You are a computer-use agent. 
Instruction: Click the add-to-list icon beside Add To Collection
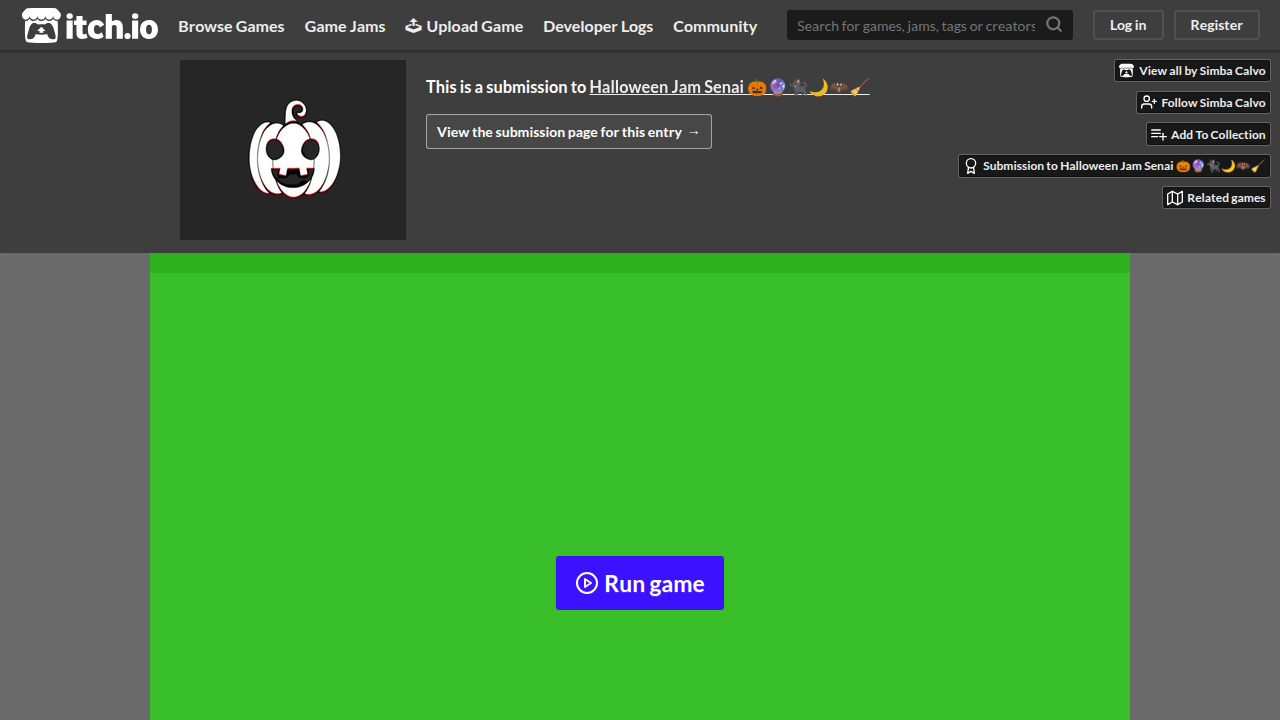coord(1159,135)
